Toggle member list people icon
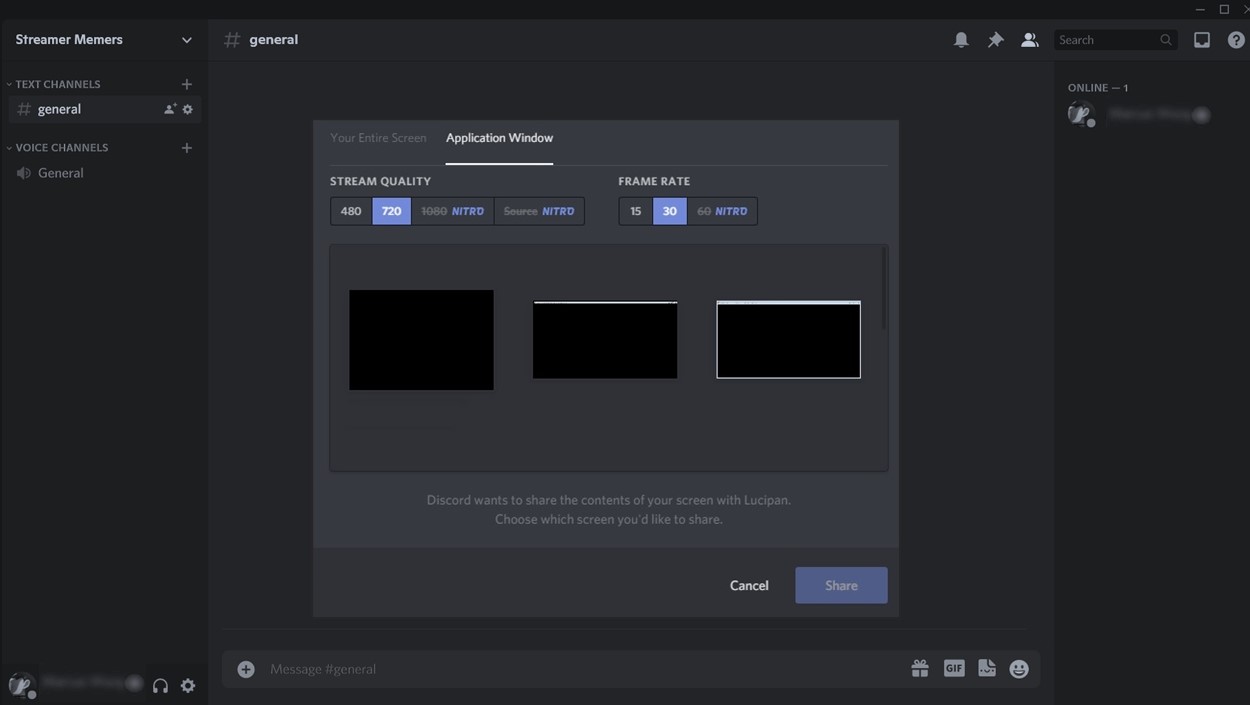Viewport: 1250px width, 705px height. tap(1029, 40)
